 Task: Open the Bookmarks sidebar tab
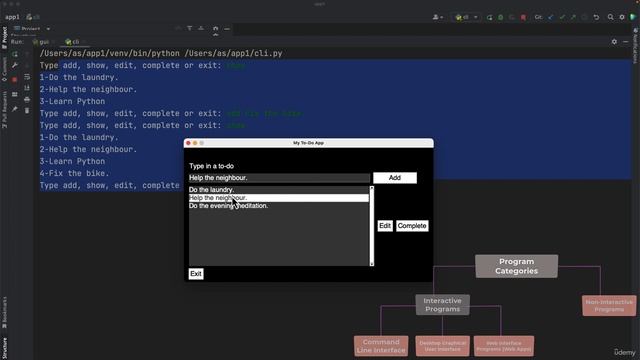pyautogui.click(x=4, y=312)
